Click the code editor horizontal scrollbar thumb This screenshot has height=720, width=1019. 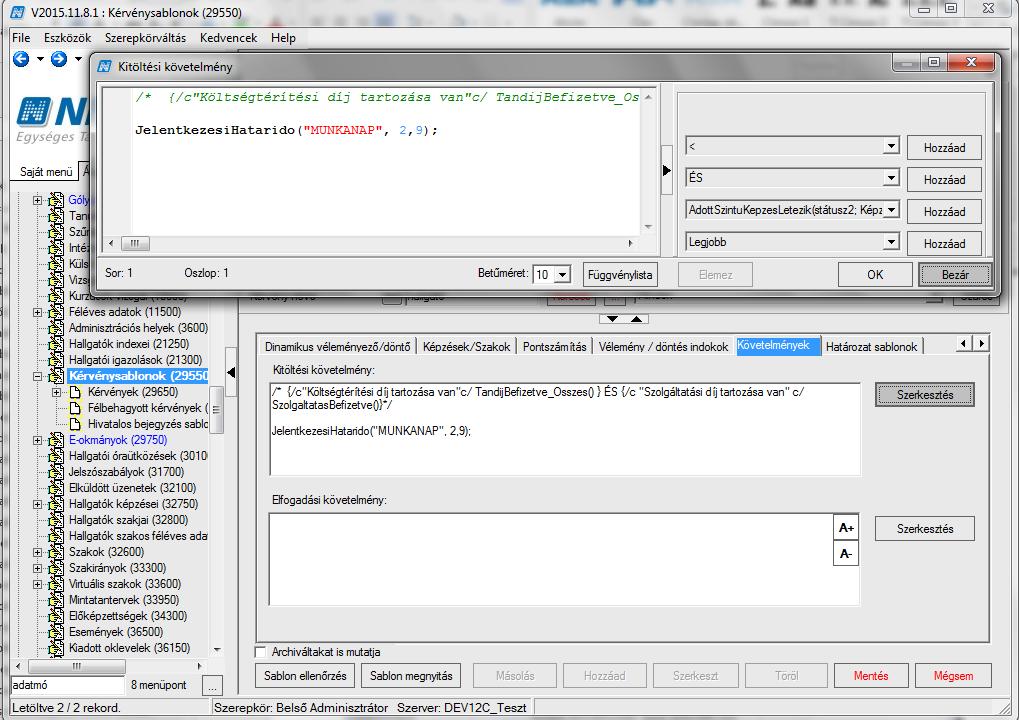coord(135,243)
